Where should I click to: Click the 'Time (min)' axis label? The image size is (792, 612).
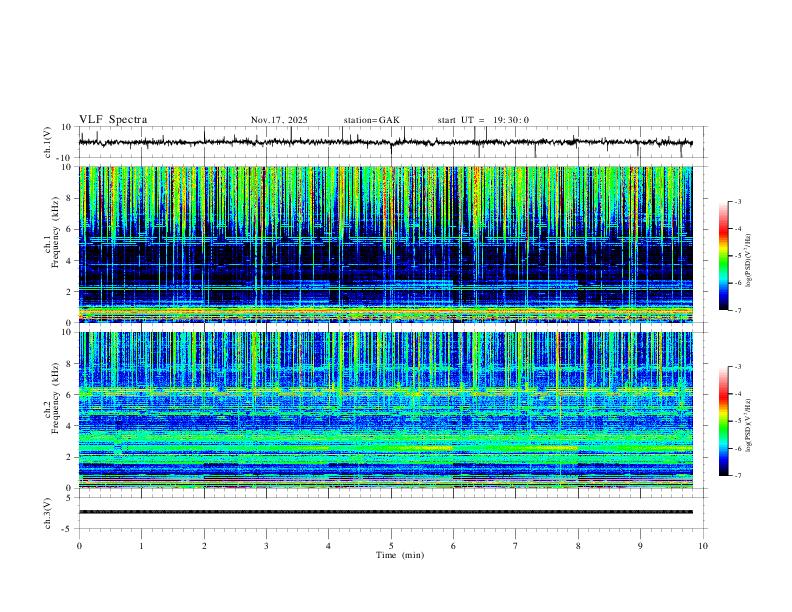point(400,555)
